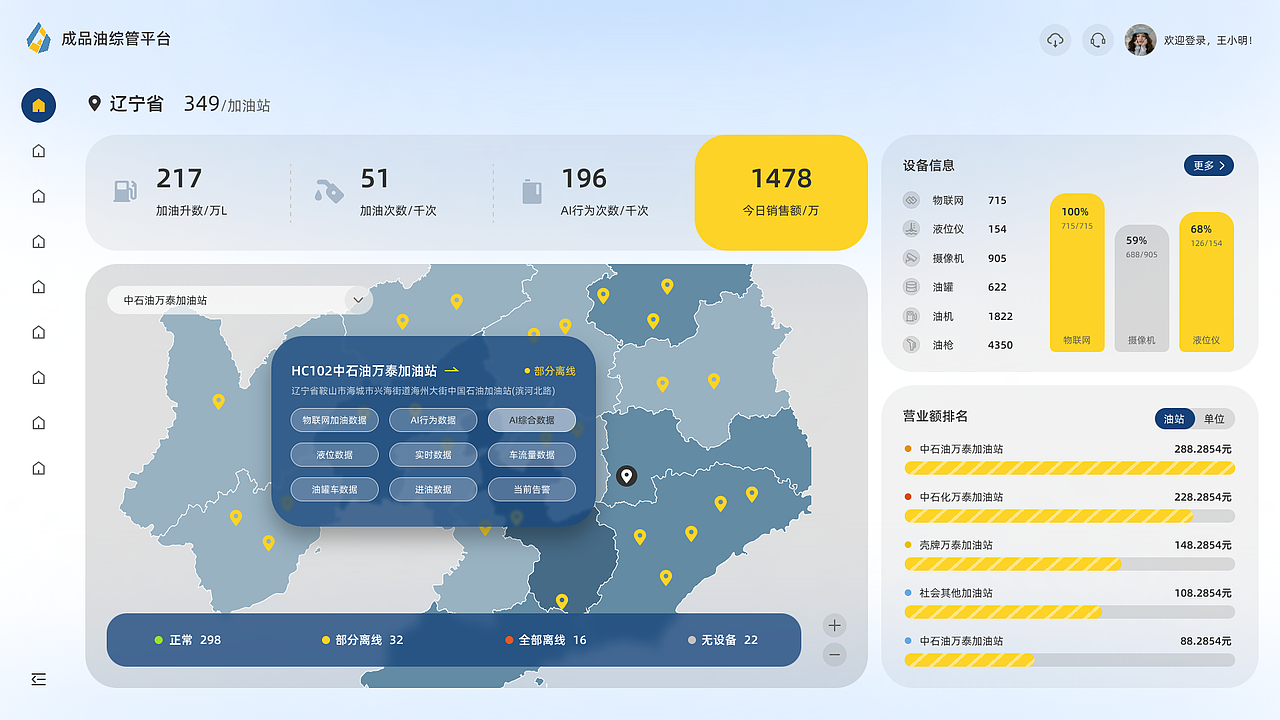1280x720 pixels.
Task: Click the 摄像机 59% gray bar
Action: coord(1142,288)
